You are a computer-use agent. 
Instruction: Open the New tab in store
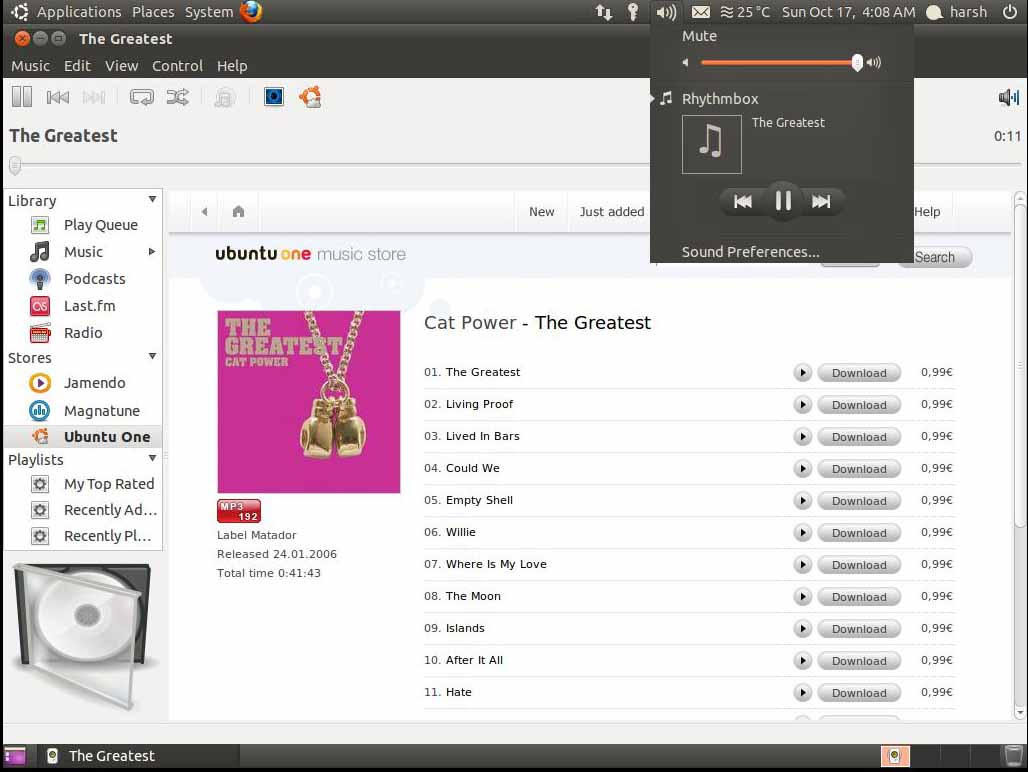coord(542,212)
